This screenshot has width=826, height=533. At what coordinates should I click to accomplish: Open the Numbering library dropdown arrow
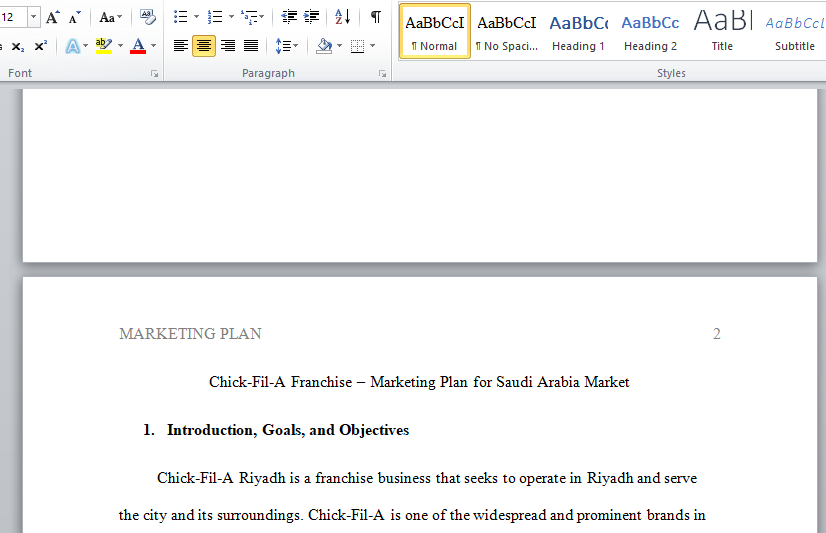(x=231, y=17)
